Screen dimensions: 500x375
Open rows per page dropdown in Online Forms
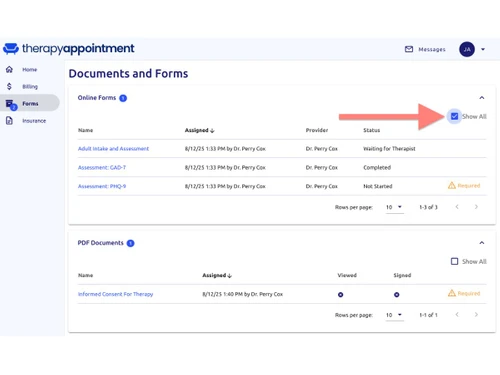(x=394, y=207)
